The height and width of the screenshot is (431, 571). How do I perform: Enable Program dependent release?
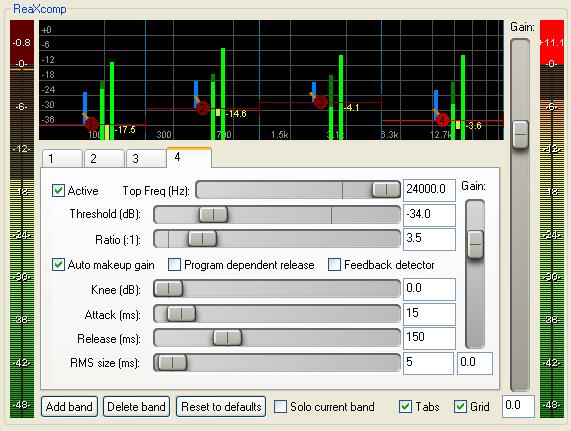click(x=174, y=265)
